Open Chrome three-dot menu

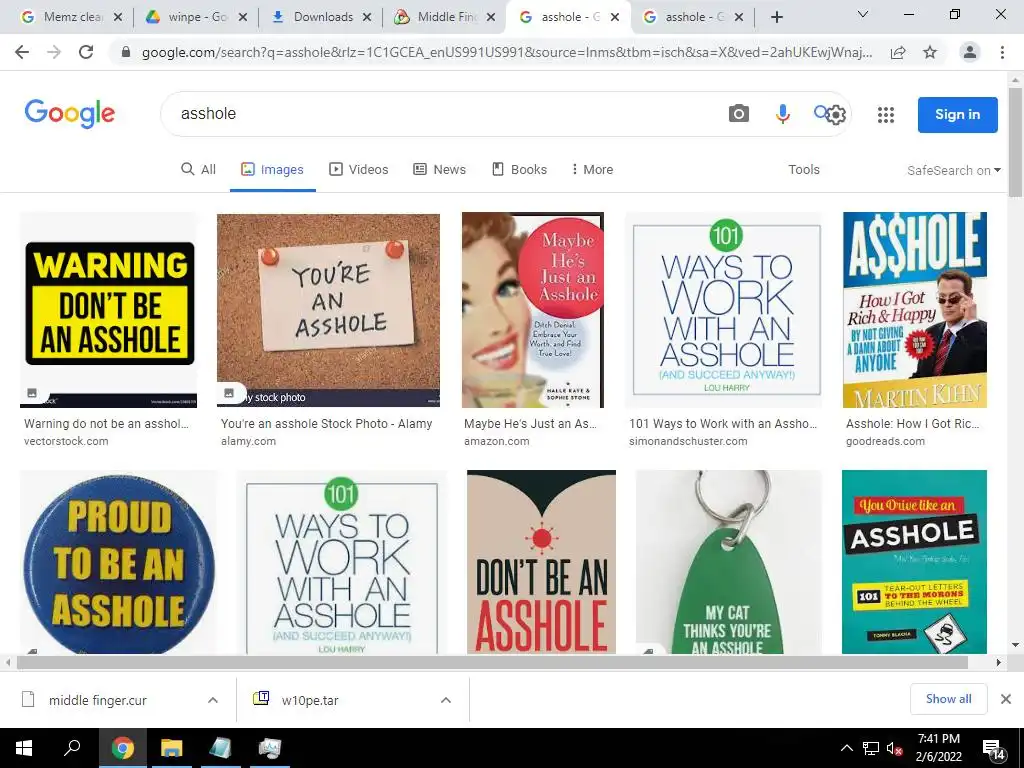click(x=1002, y=52)
